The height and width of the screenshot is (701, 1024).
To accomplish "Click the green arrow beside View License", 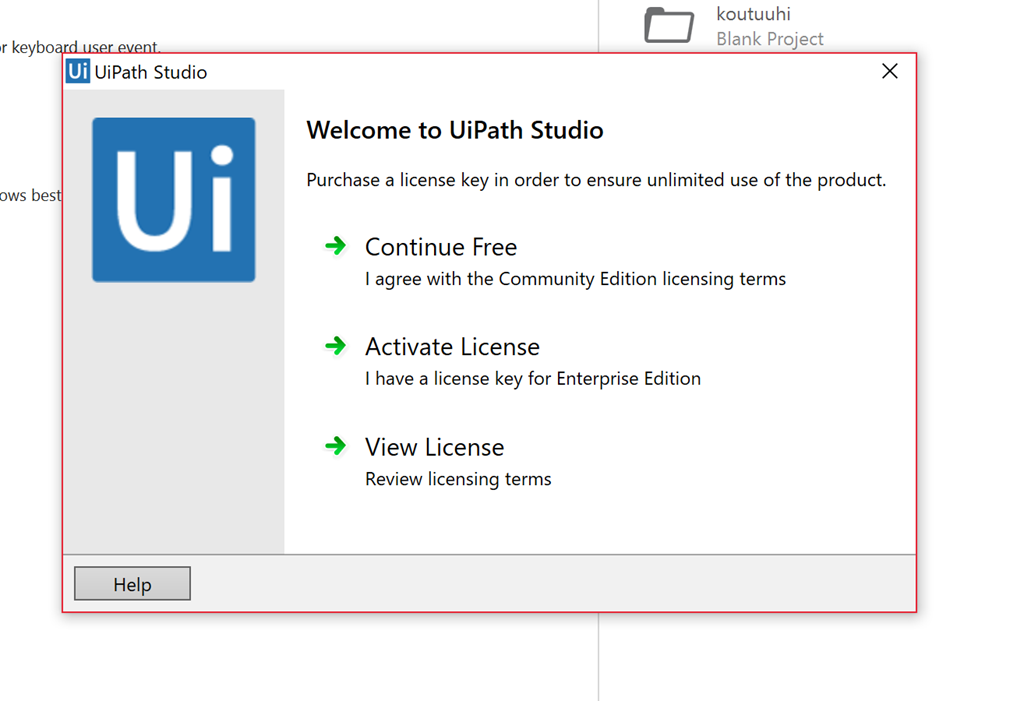I will [x=336, y=446].
